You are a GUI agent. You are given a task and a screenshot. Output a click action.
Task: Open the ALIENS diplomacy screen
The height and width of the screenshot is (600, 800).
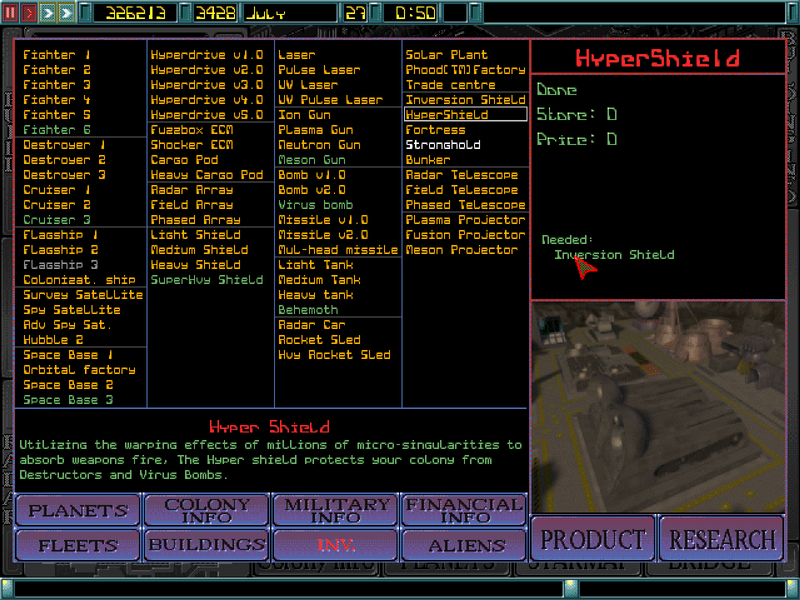click(463, 545)
